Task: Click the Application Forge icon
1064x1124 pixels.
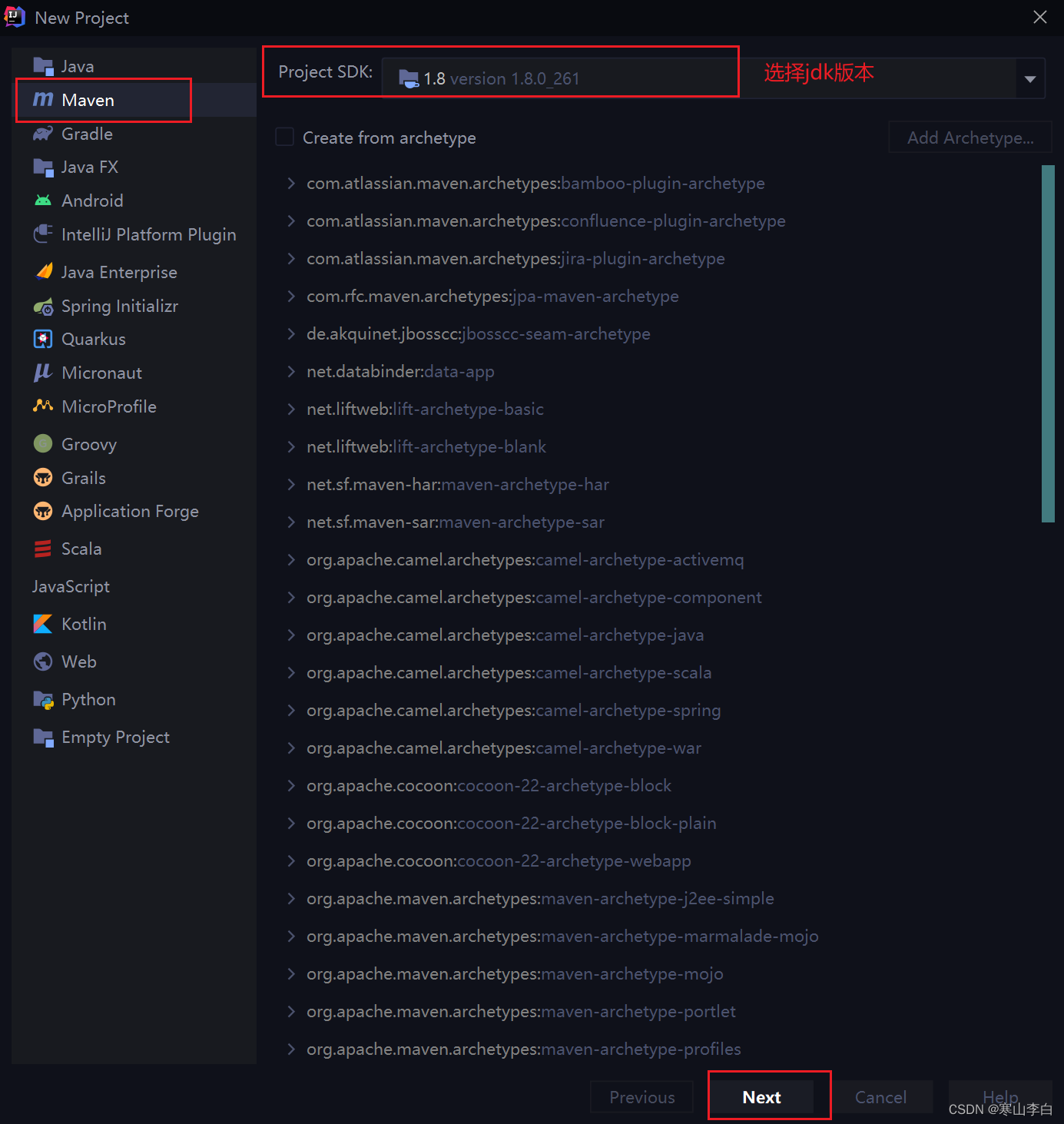Action: 43,511
